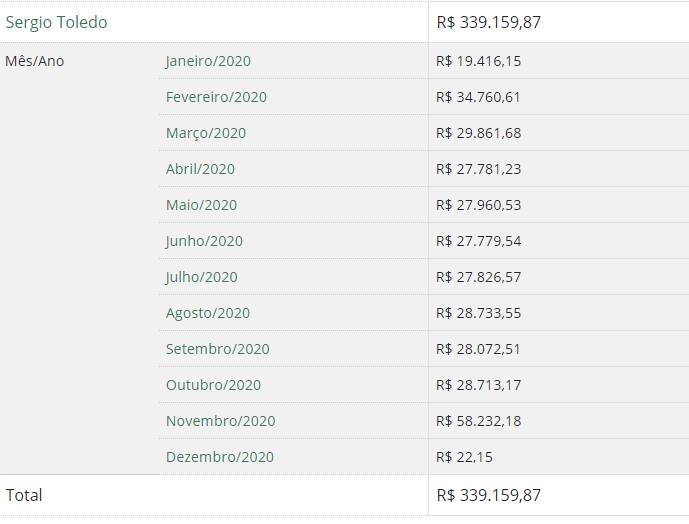Open the Novembro/2020 link

click(x=220, y=421)
